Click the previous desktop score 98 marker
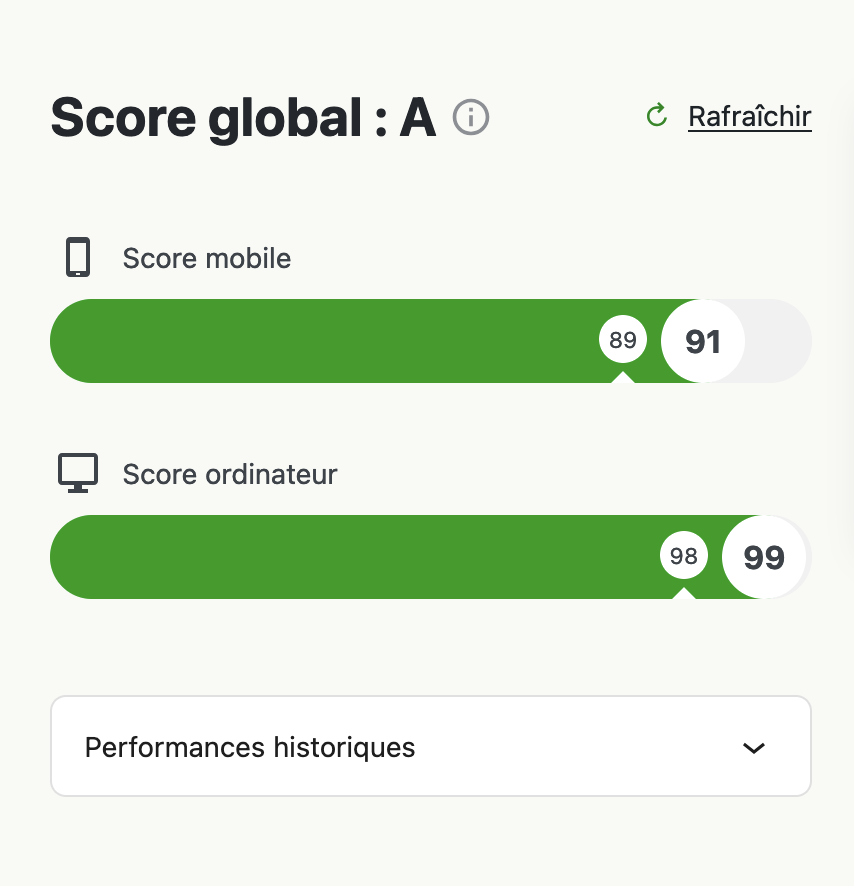 click(683, 555)
